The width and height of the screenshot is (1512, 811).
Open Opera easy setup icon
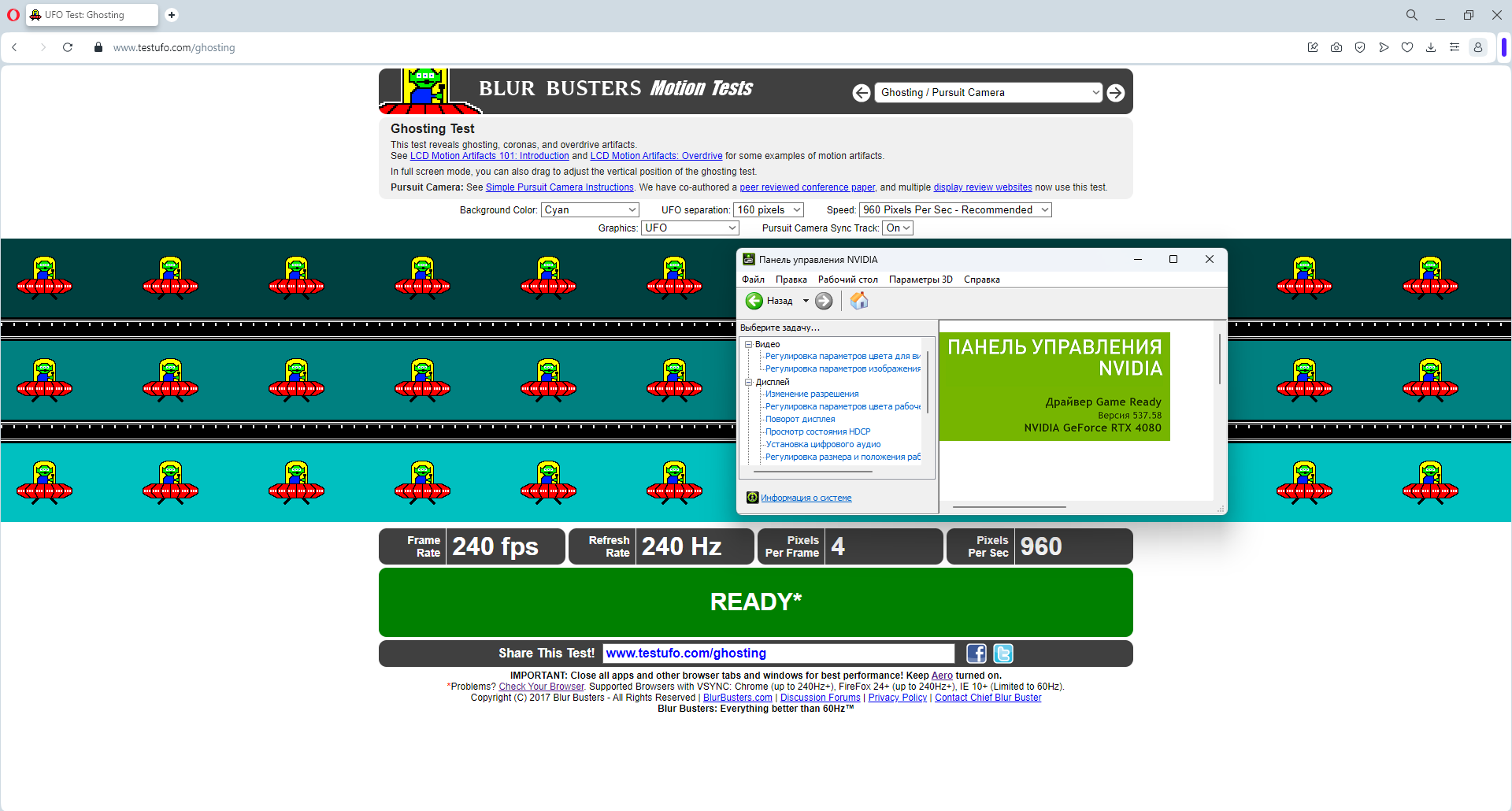pyautogui.click(x=1455, y=47)
